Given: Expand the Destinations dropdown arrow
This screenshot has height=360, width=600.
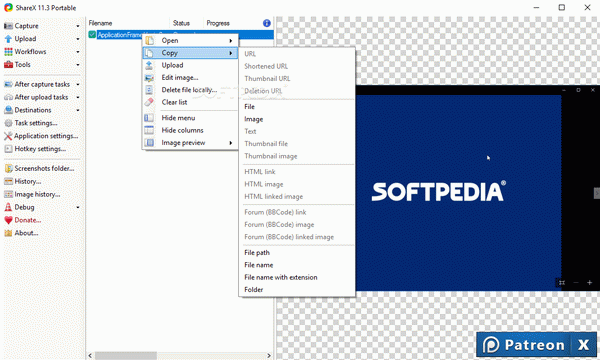Looking at the screenshot, I should click(x=78, y=111).
